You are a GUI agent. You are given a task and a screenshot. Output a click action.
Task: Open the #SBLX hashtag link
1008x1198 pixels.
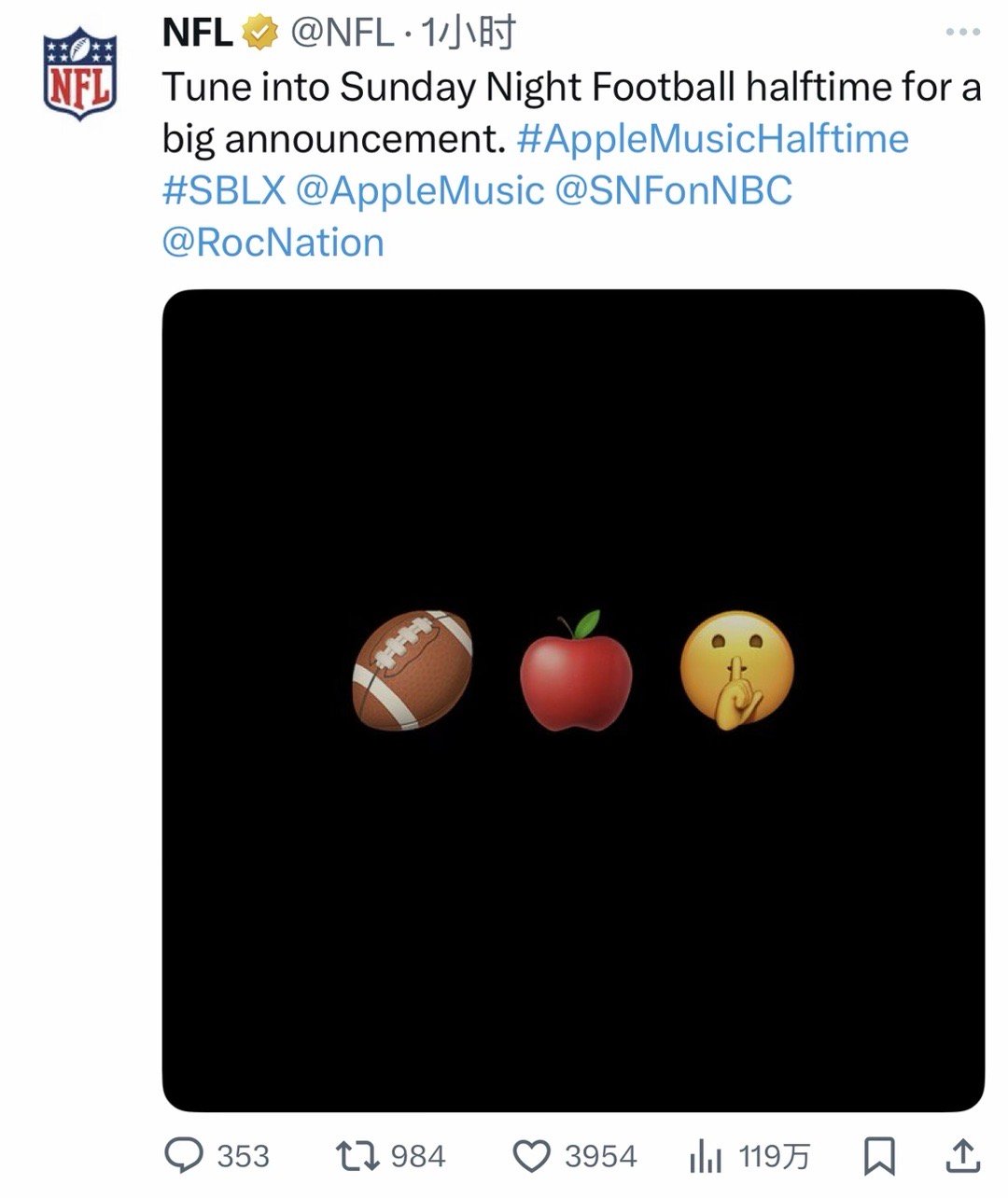(224, 190)
